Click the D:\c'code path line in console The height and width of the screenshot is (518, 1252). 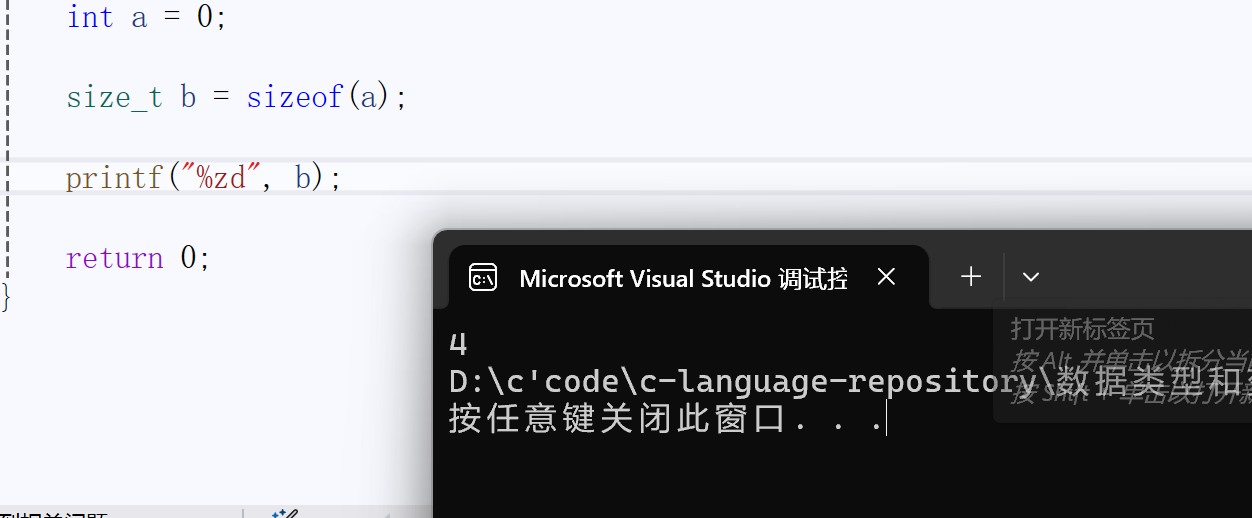(850, 382)
